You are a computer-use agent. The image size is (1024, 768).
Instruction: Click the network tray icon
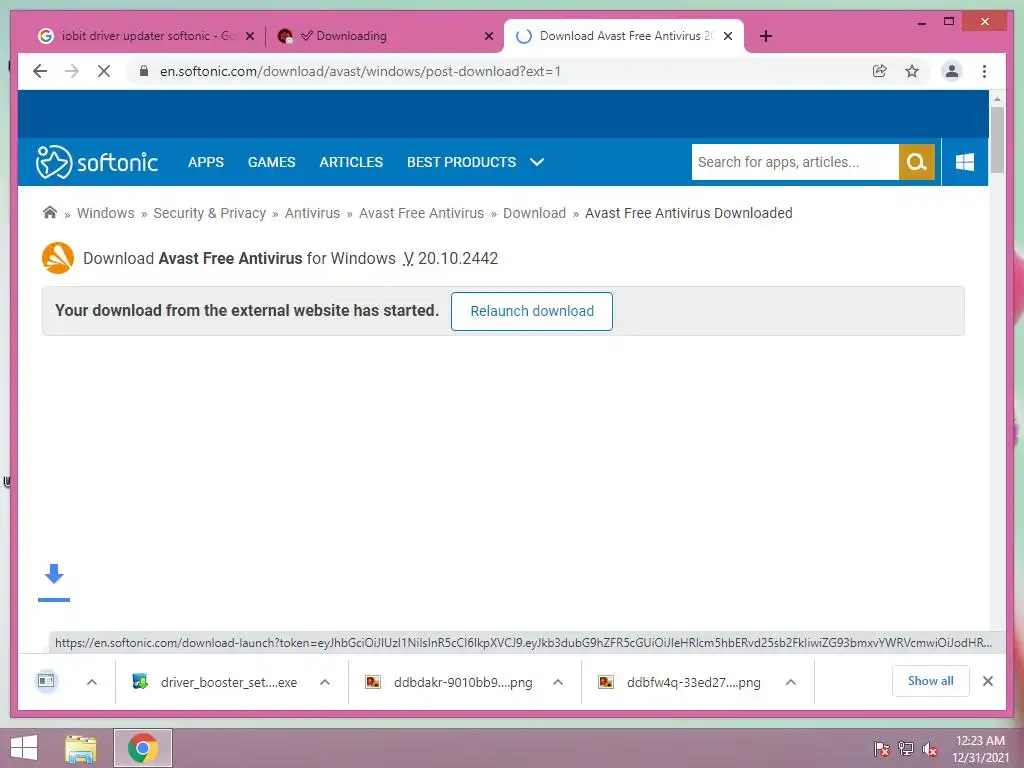[906, 748]
